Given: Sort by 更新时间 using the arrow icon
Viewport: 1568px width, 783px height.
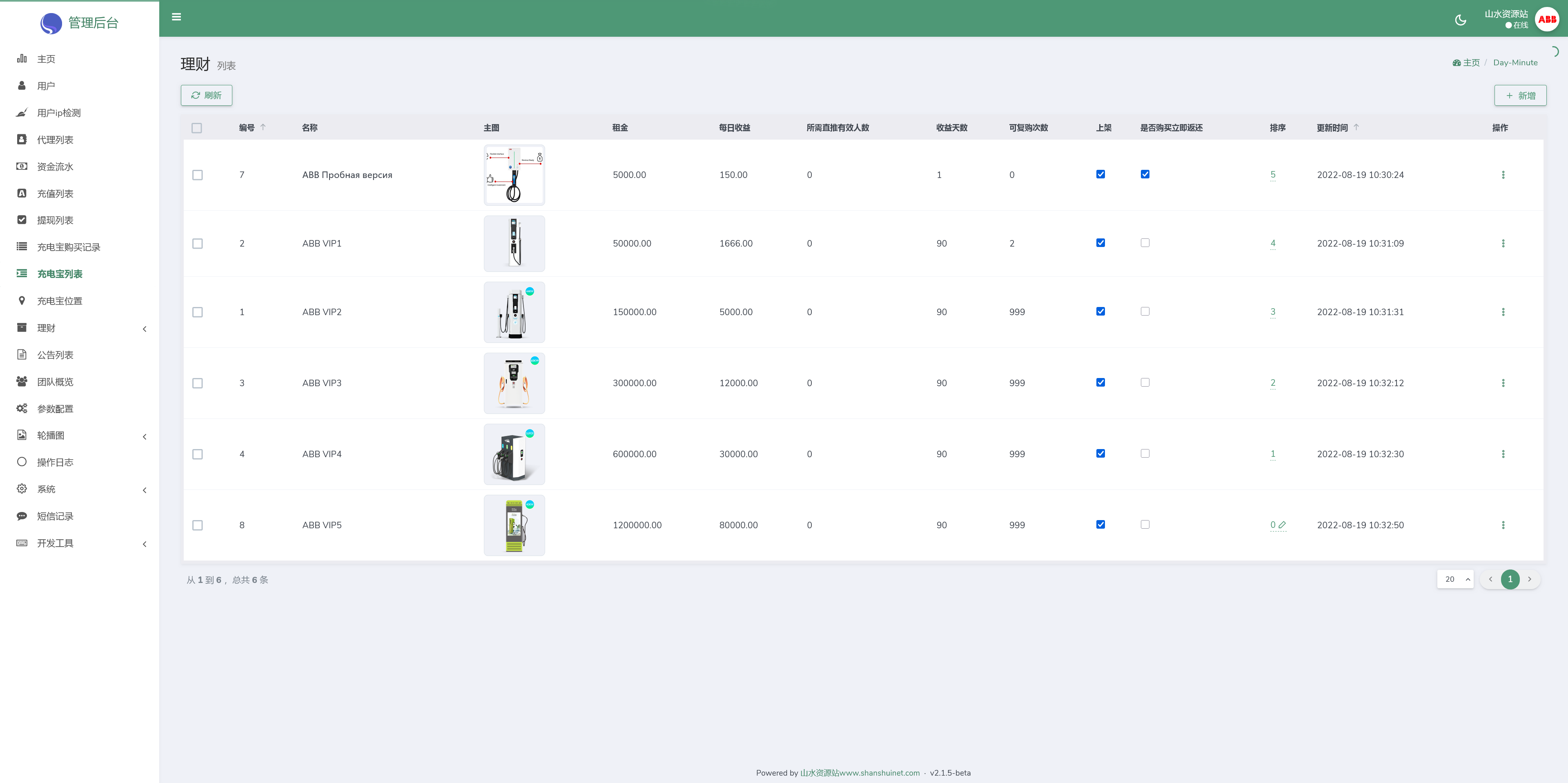Looking at the screenshot, I should click(x=1356, y=127).
